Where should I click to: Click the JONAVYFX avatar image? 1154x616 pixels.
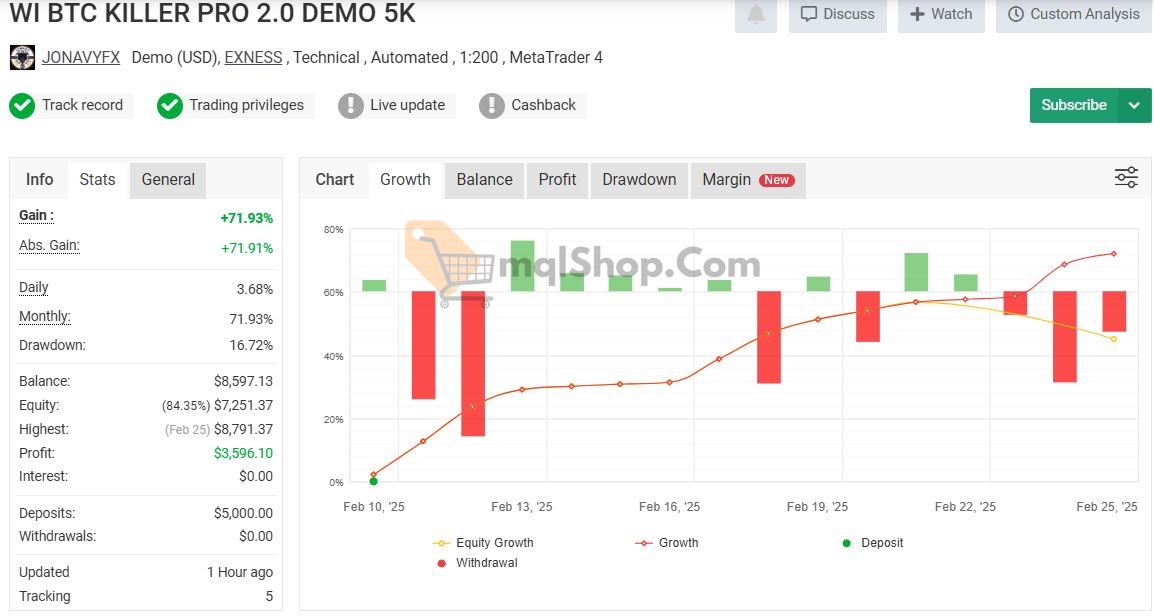tap(22, 58)
